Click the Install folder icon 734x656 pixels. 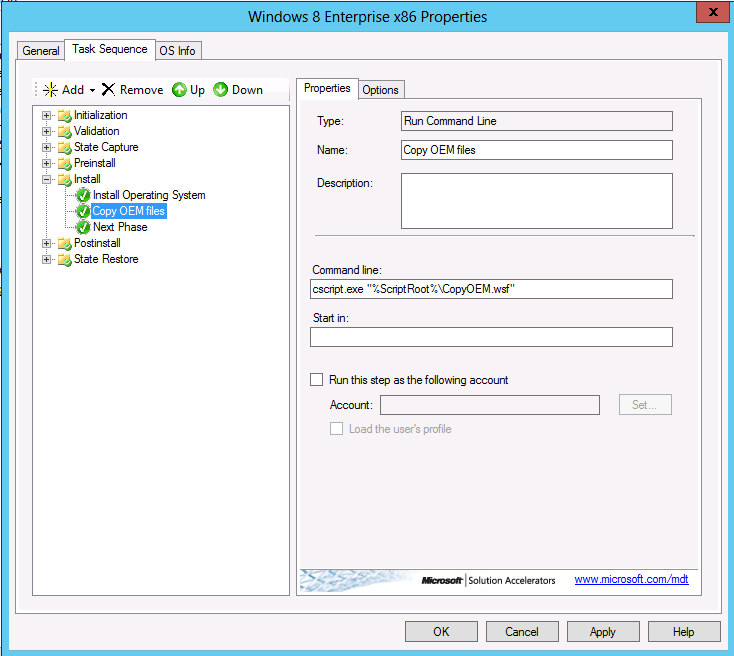coord(65,179)
